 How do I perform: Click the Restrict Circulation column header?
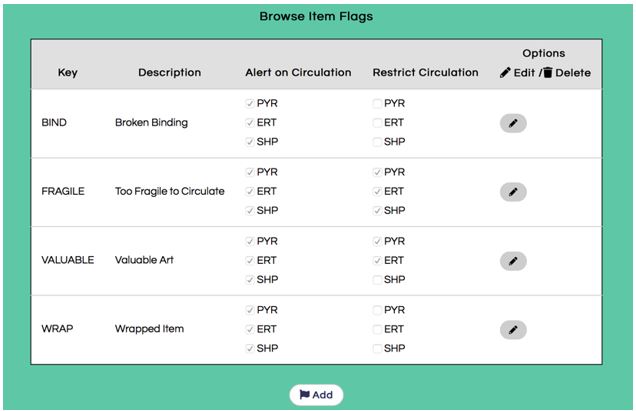tap(425, 73)
